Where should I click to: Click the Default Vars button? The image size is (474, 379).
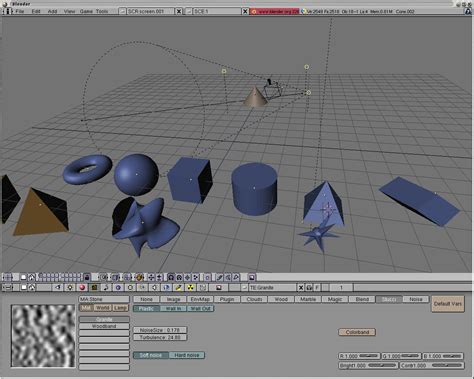[x=448, y=304]
